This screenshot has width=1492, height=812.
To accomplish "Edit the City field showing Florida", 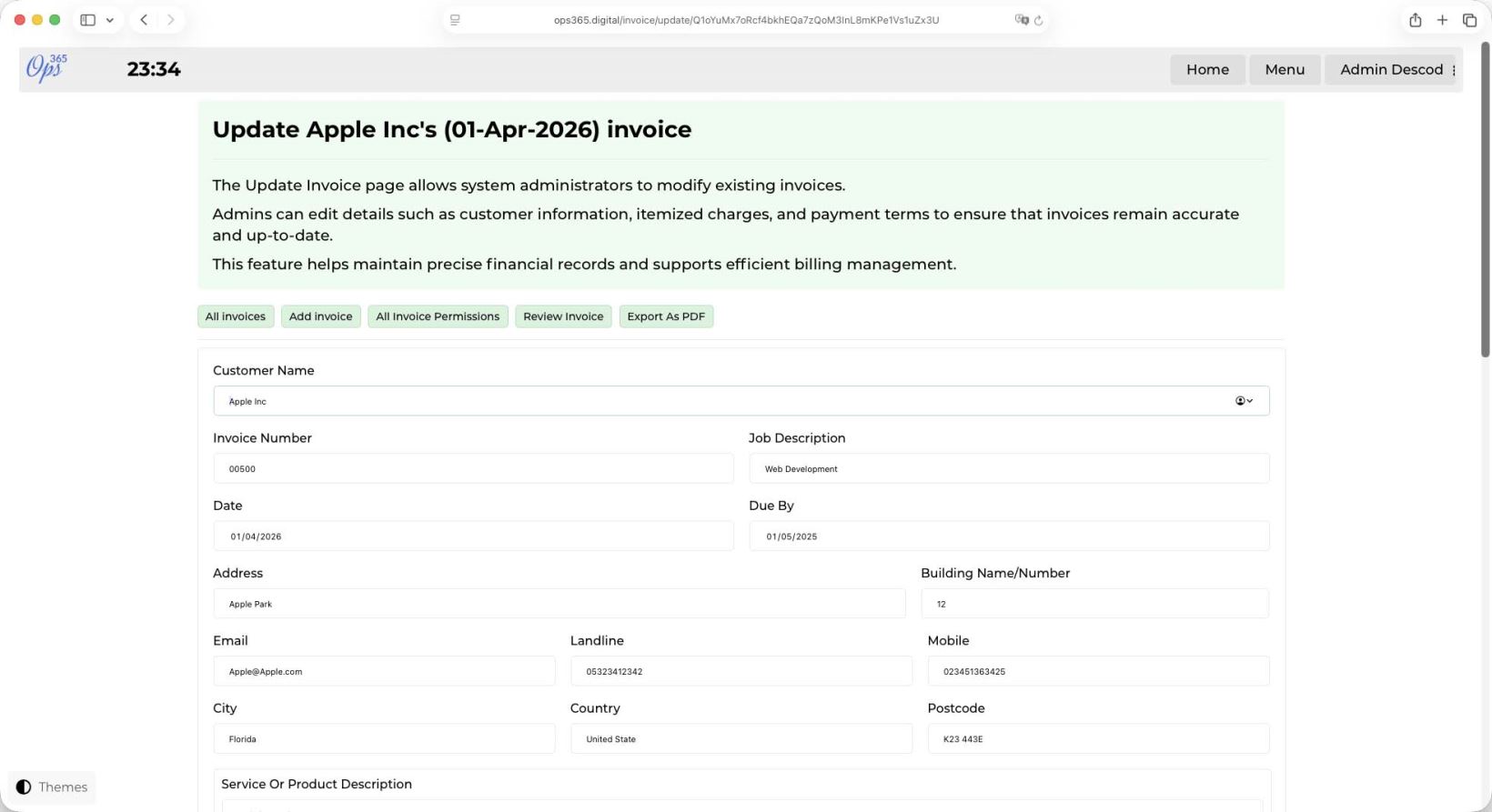I will tap(384, 739).
